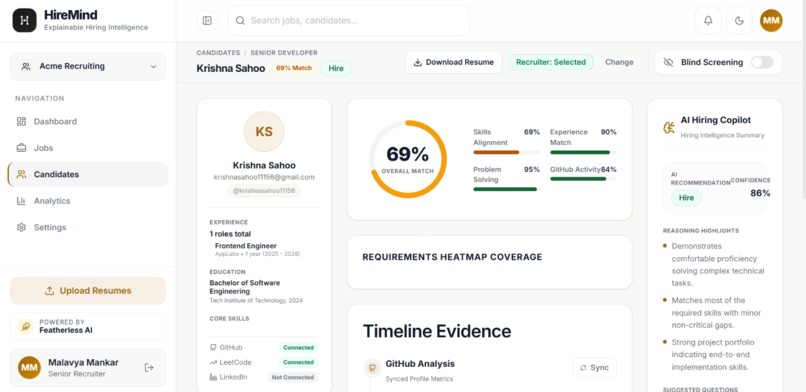Click the Skills Alignment progress bar
806x392 pixels.
[x=506, y=152]
